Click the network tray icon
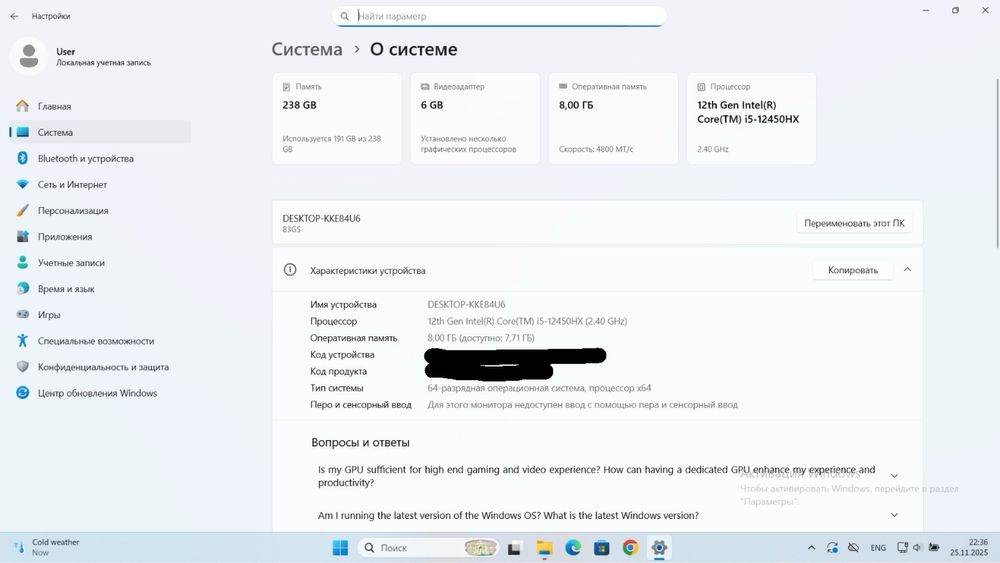This screenshot has width=1000, height=563. click(902, 548)
